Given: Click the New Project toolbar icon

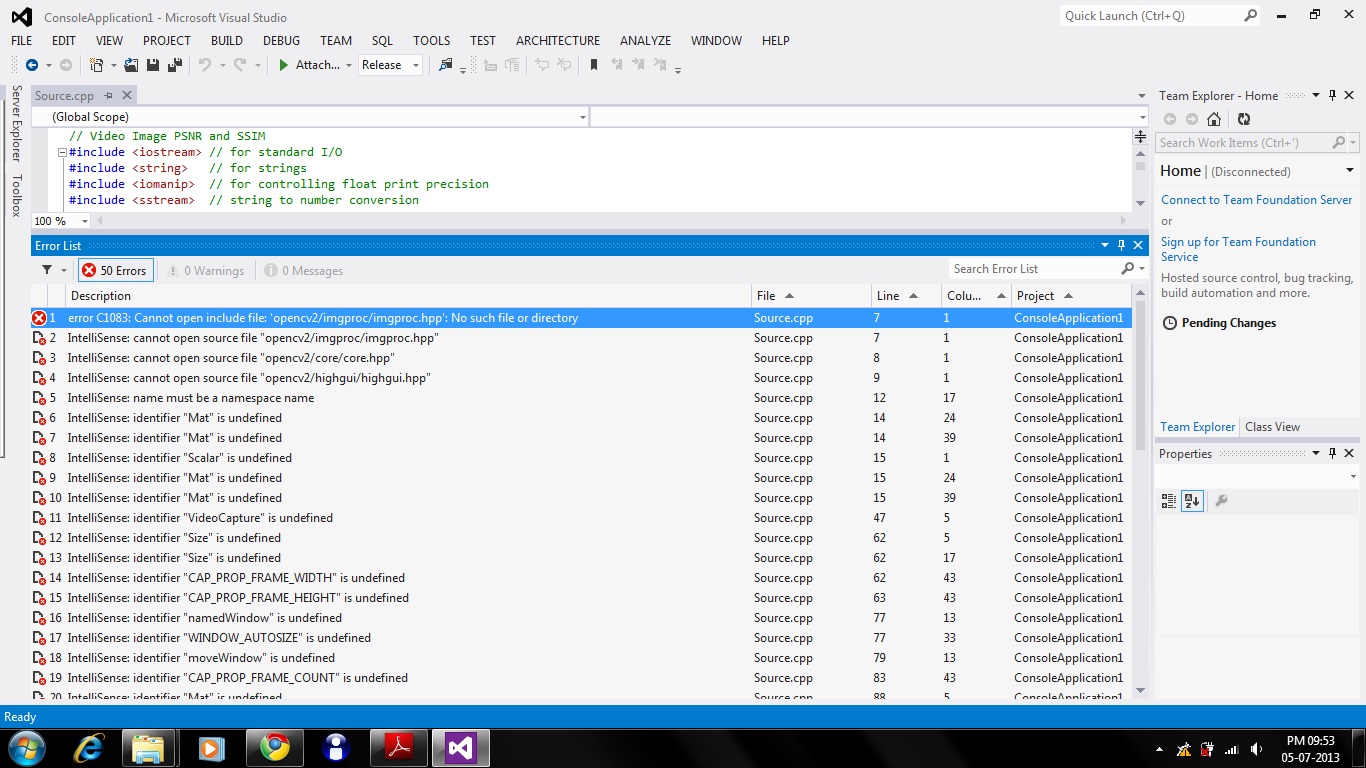Looking at the screenshot, I should (x=96, y=65).
